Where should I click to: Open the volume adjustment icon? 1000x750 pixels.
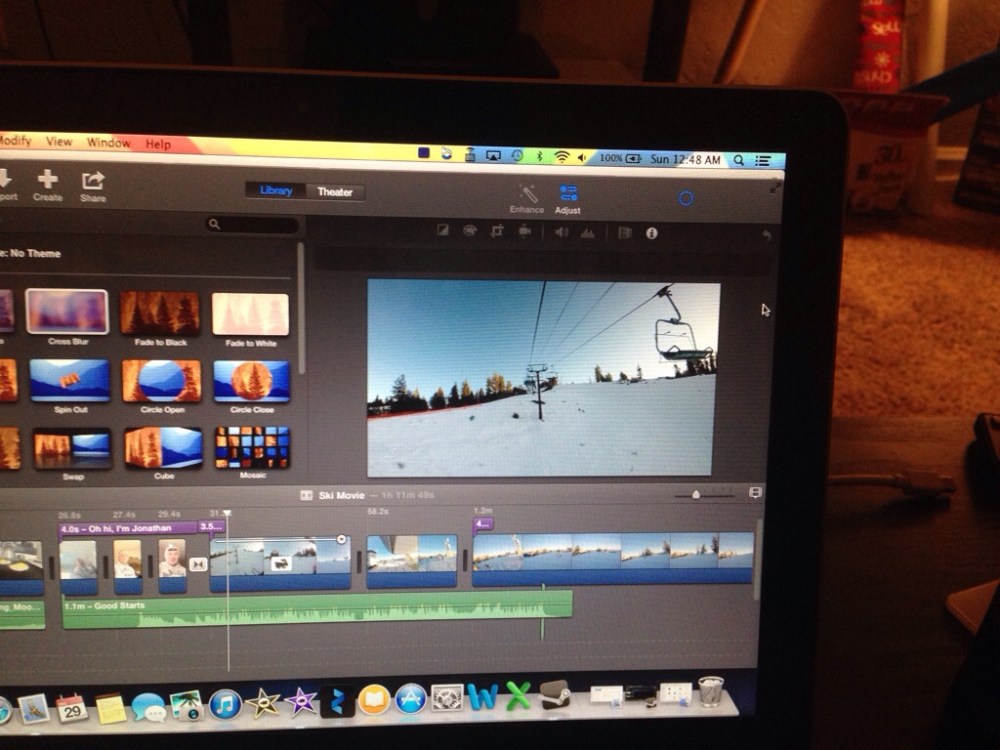click(561, 232)
